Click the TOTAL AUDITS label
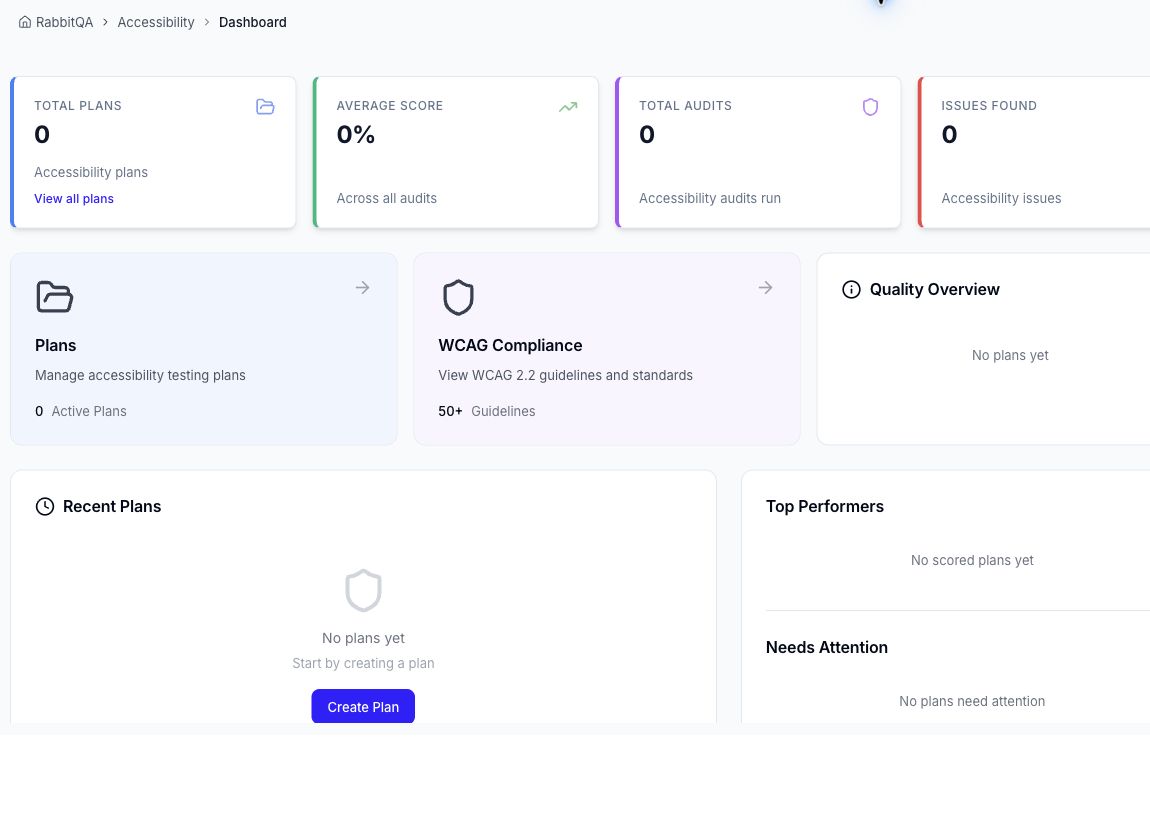This screenshot has height=820, width=1150. tap(685, 106)
